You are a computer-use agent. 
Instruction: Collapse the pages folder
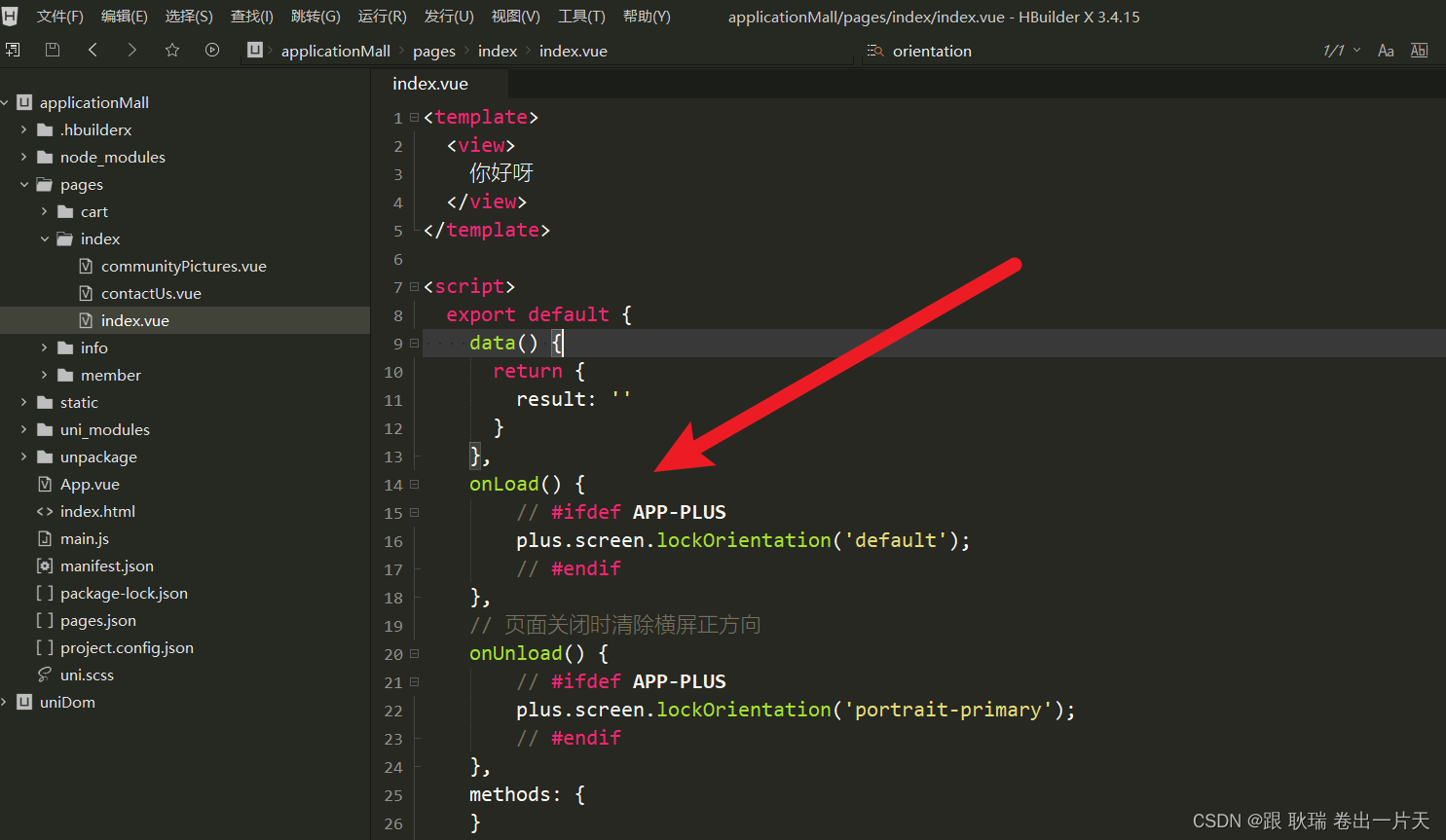pyautogui.click(x=24, y=184)
